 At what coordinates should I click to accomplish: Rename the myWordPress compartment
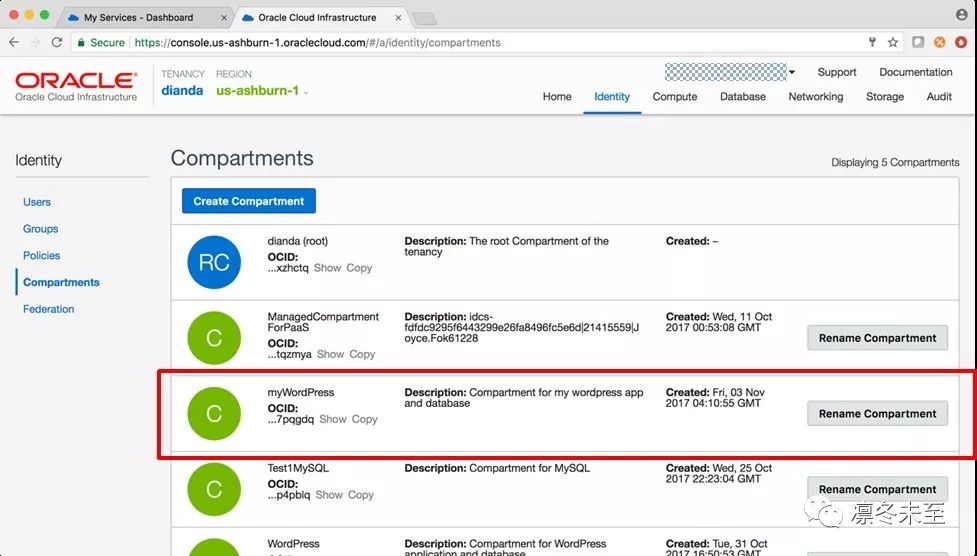point(877,414)
